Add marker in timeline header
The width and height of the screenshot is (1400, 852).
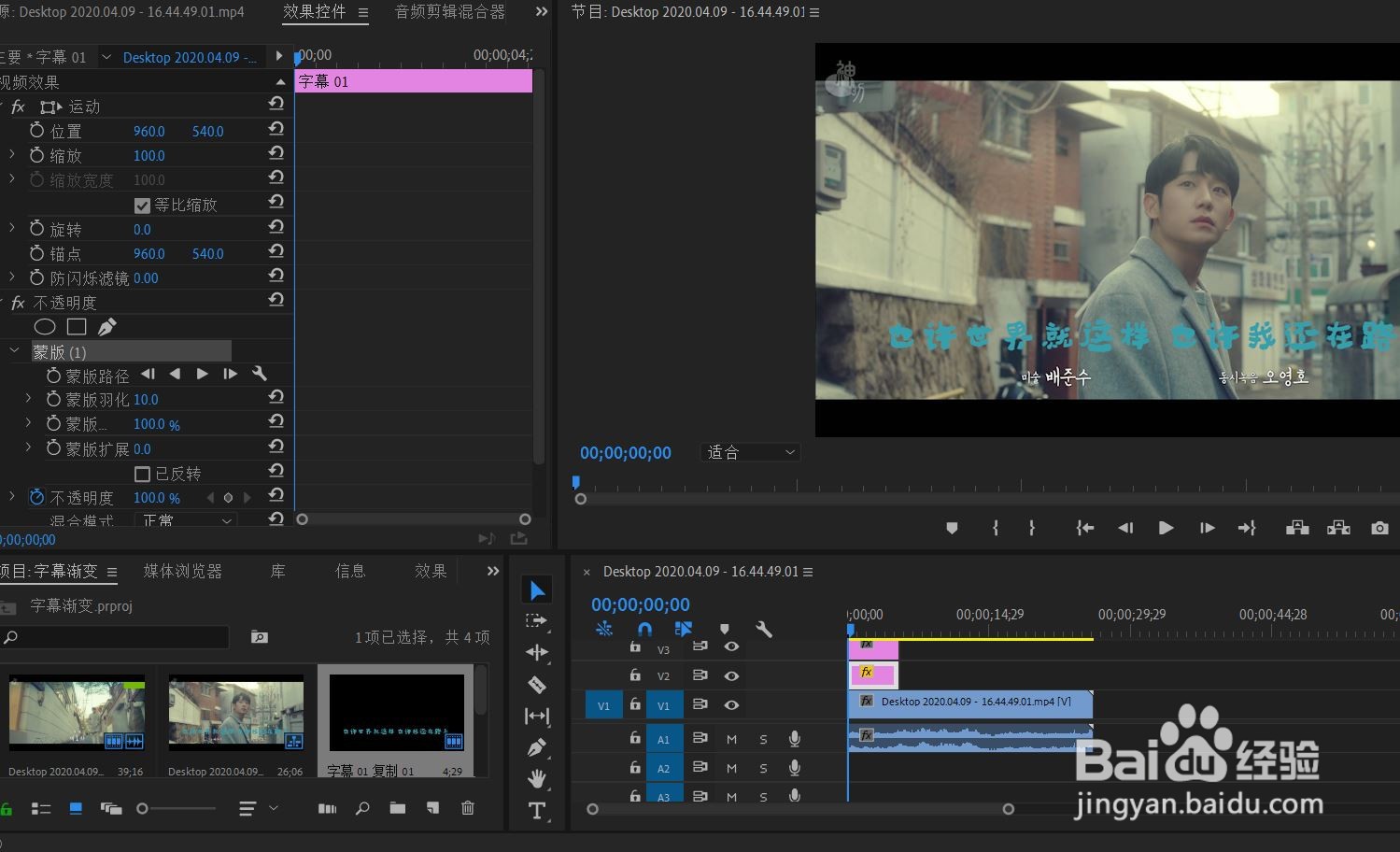[x=724, y=630]
